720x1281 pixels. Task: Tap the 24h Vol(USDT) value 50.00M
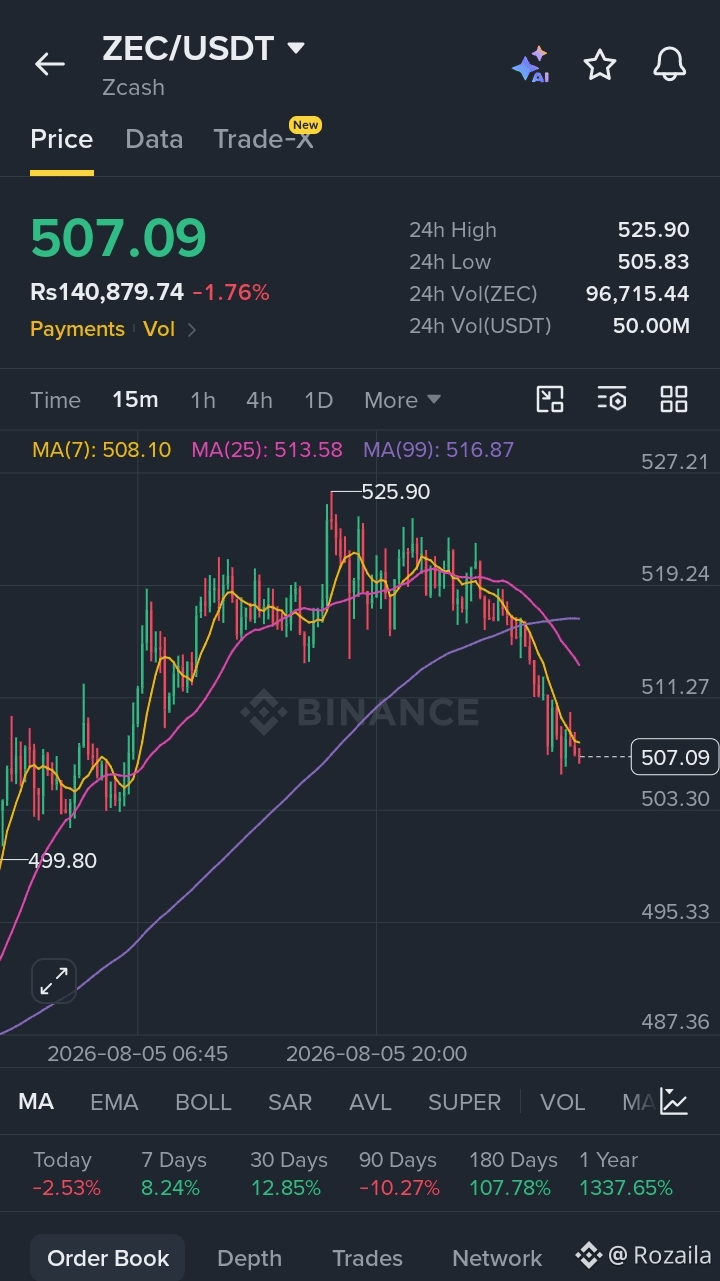coord(651,326)
